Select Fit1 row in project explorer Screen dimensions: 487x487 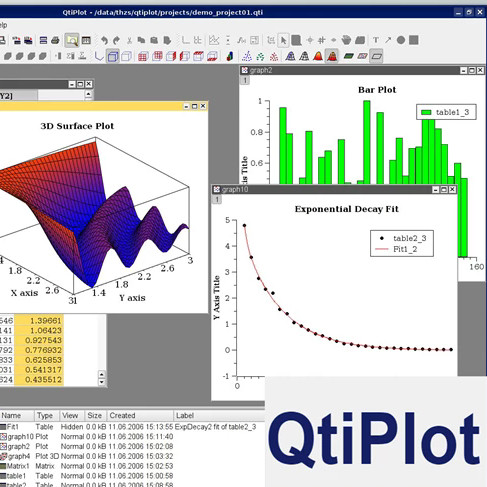[132, 427]
